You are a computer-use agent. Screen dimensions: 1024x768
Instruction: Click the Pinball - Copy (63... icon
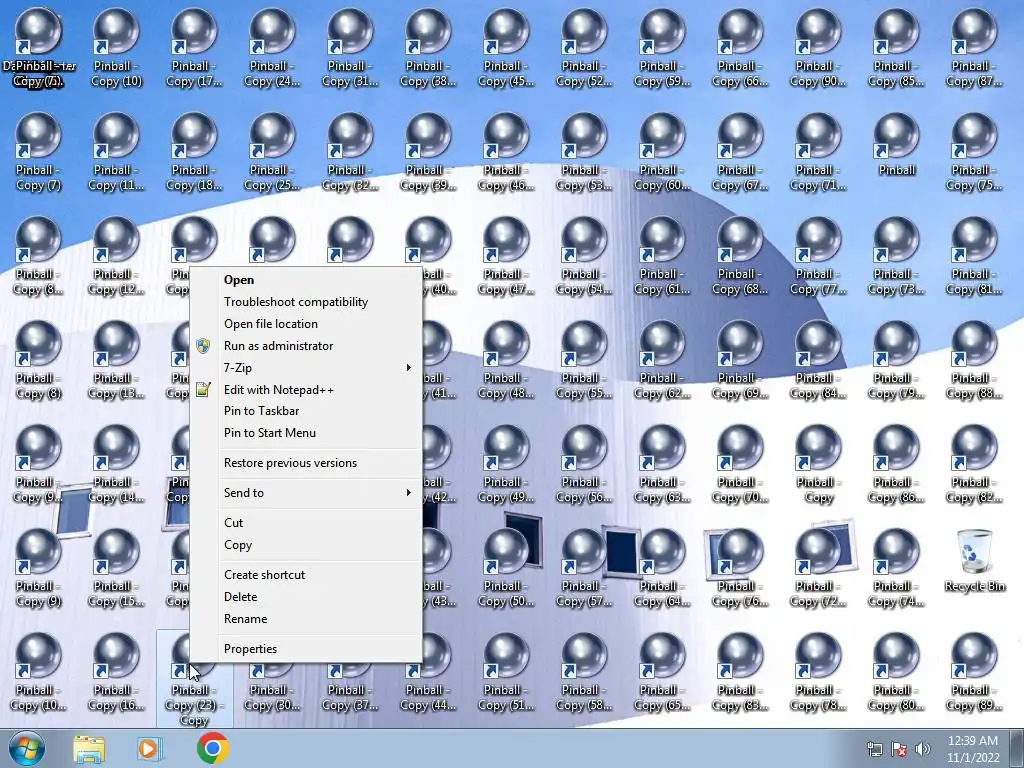662,464
